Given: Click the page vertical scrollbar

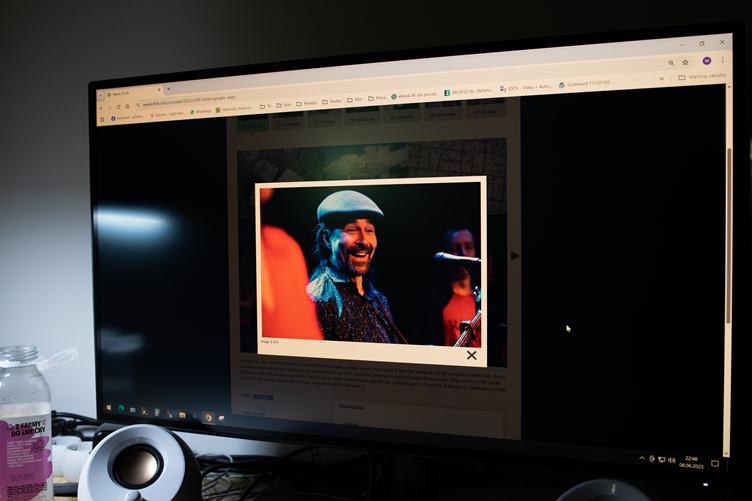Looking at the screenshot, I should 728,235.
